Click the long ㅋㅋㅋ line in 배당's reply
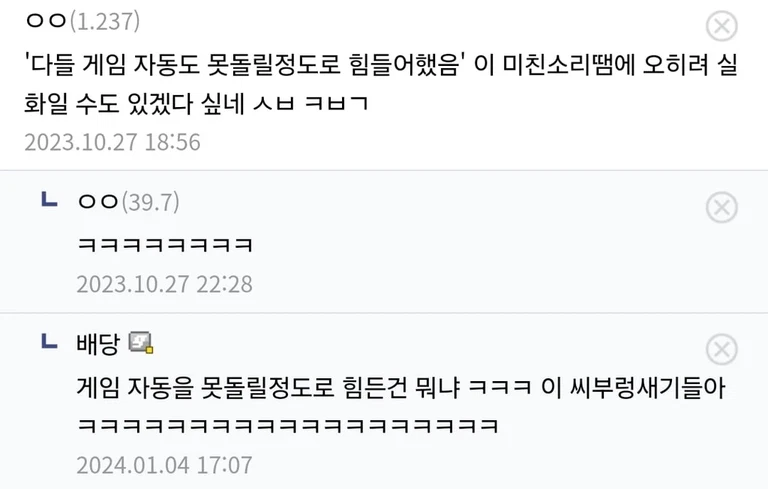 [x=288, y=425]
